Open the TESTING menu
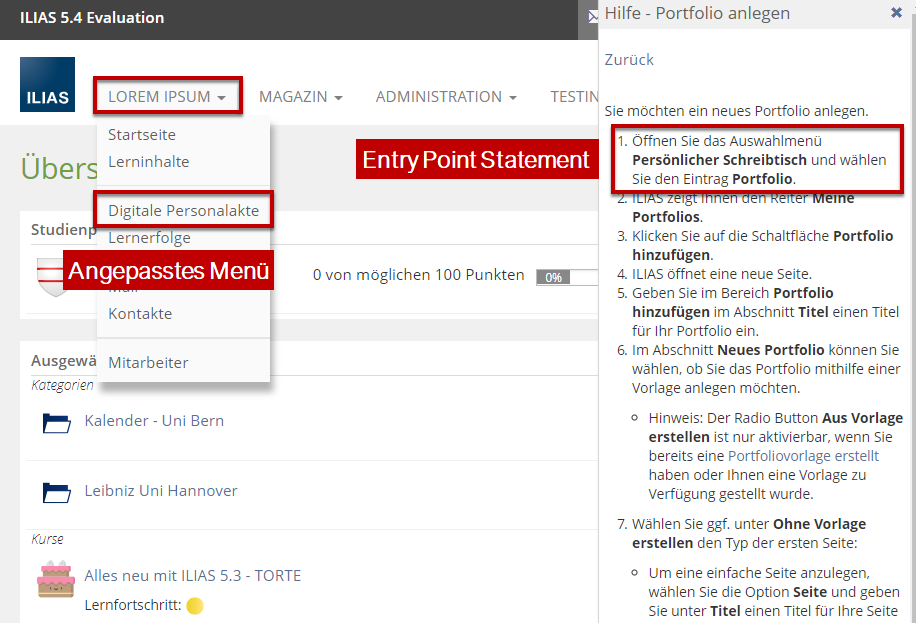 (574, 96)
